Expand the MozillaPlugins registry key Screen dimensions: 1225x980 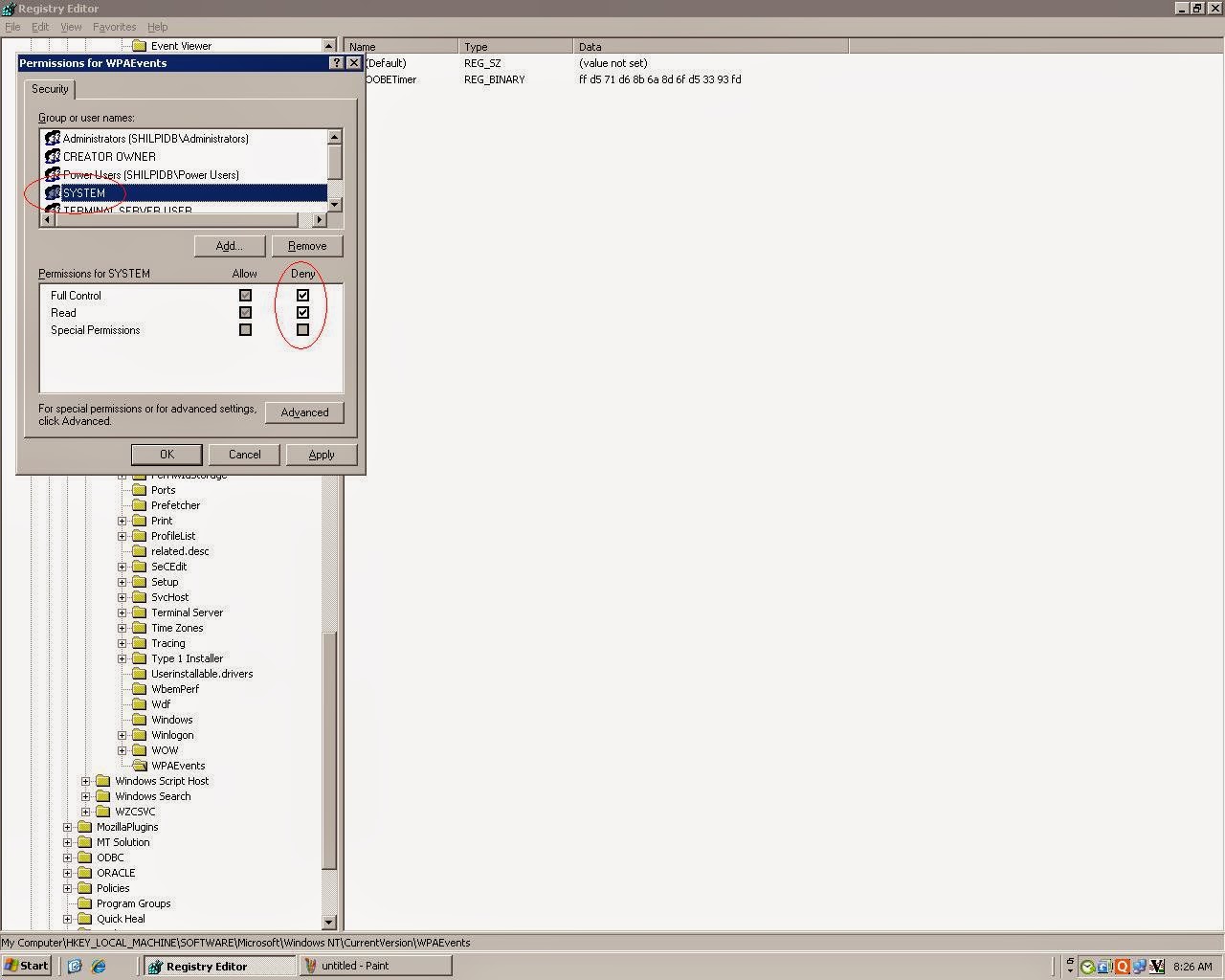point(67,827)
